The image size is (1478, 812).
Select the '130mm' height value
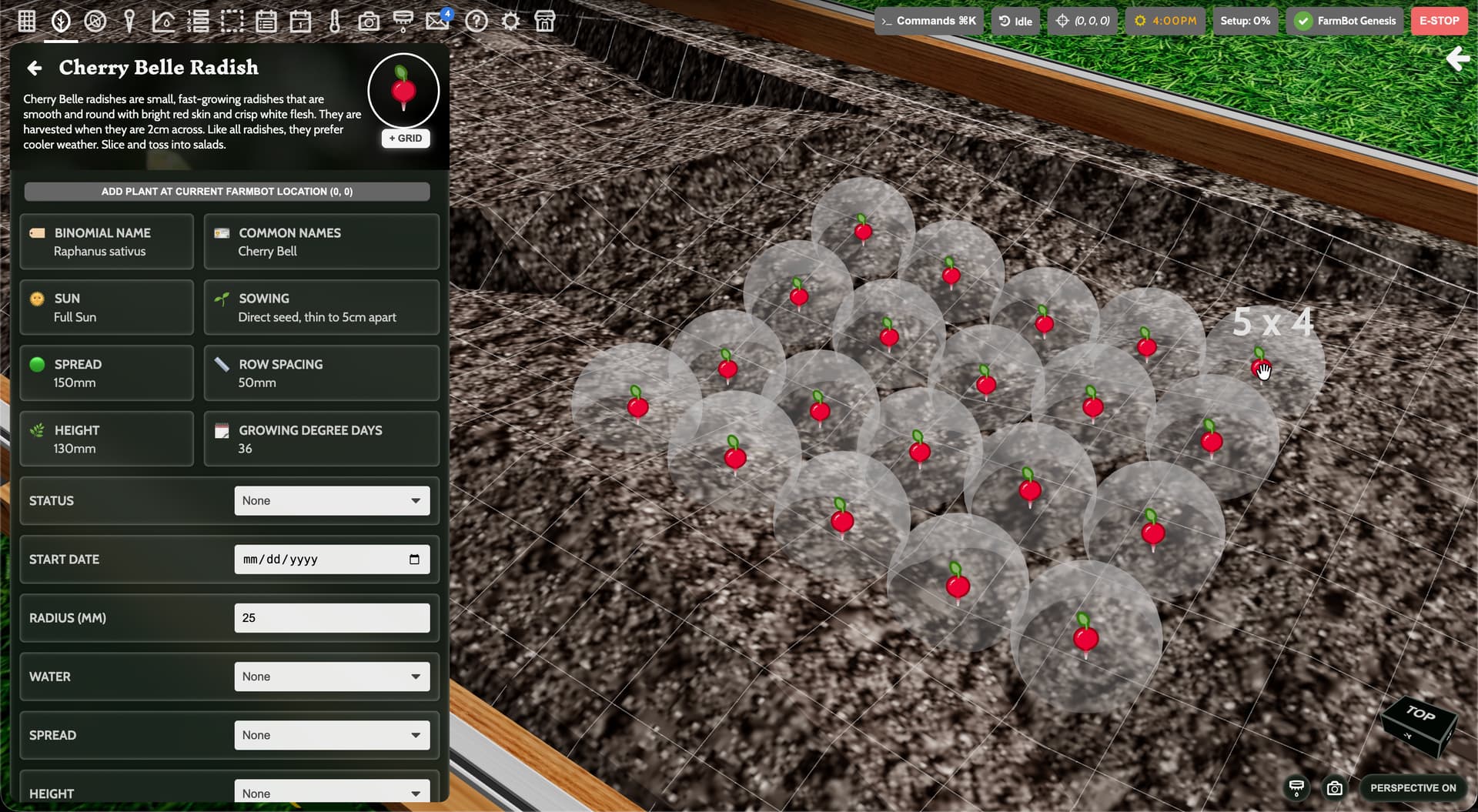click(75, 449)
